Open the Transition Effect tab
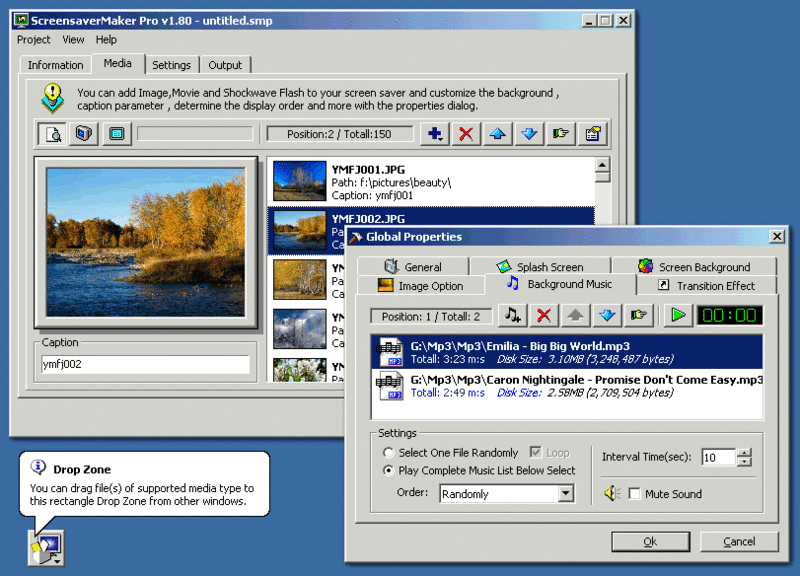800x576 pixels. 707,286
